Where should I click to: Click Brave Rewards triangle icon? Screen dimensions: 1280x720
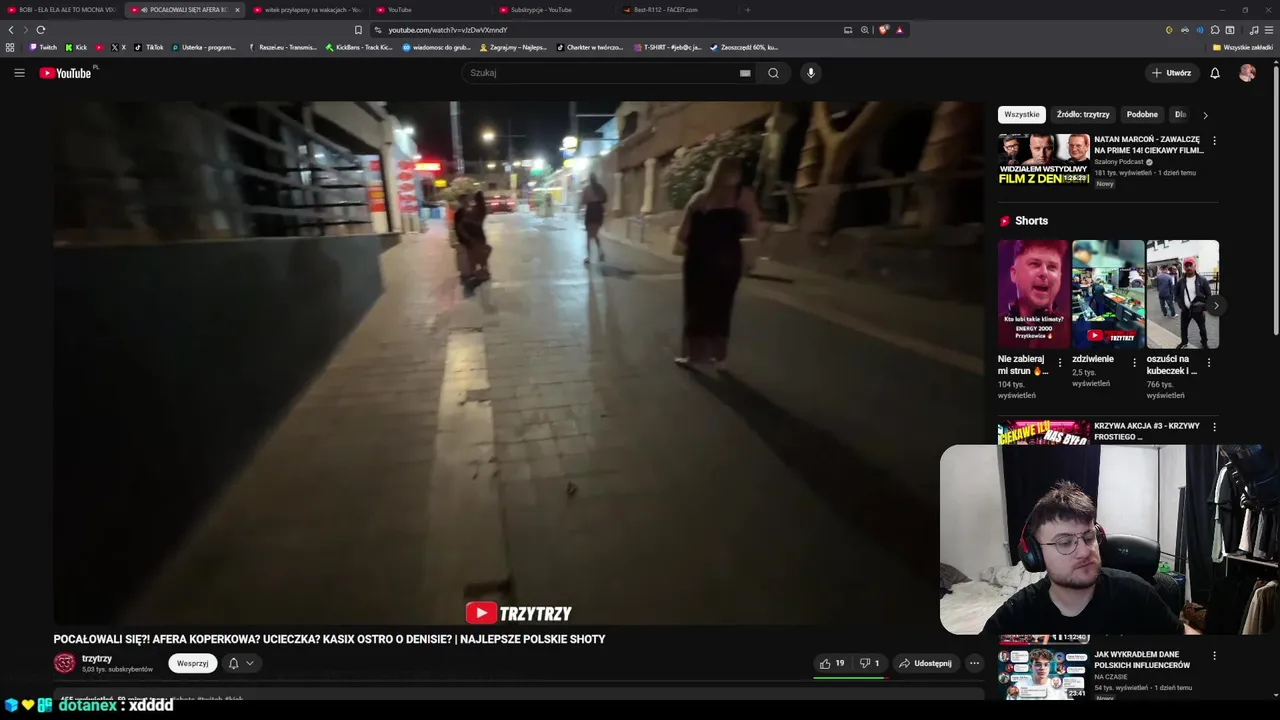(899, 30)
